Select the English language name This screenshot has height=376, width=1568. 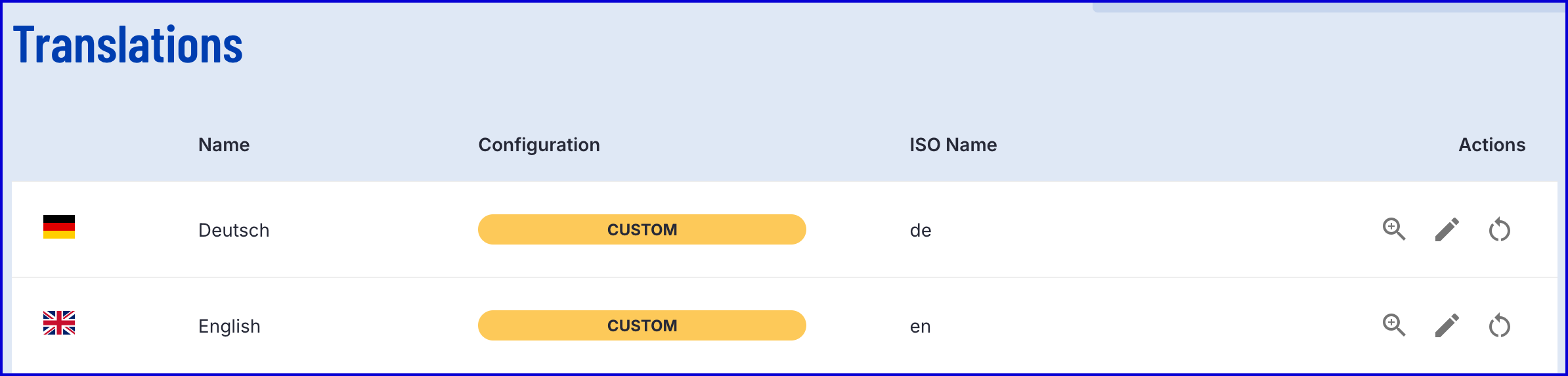point(229,327)
